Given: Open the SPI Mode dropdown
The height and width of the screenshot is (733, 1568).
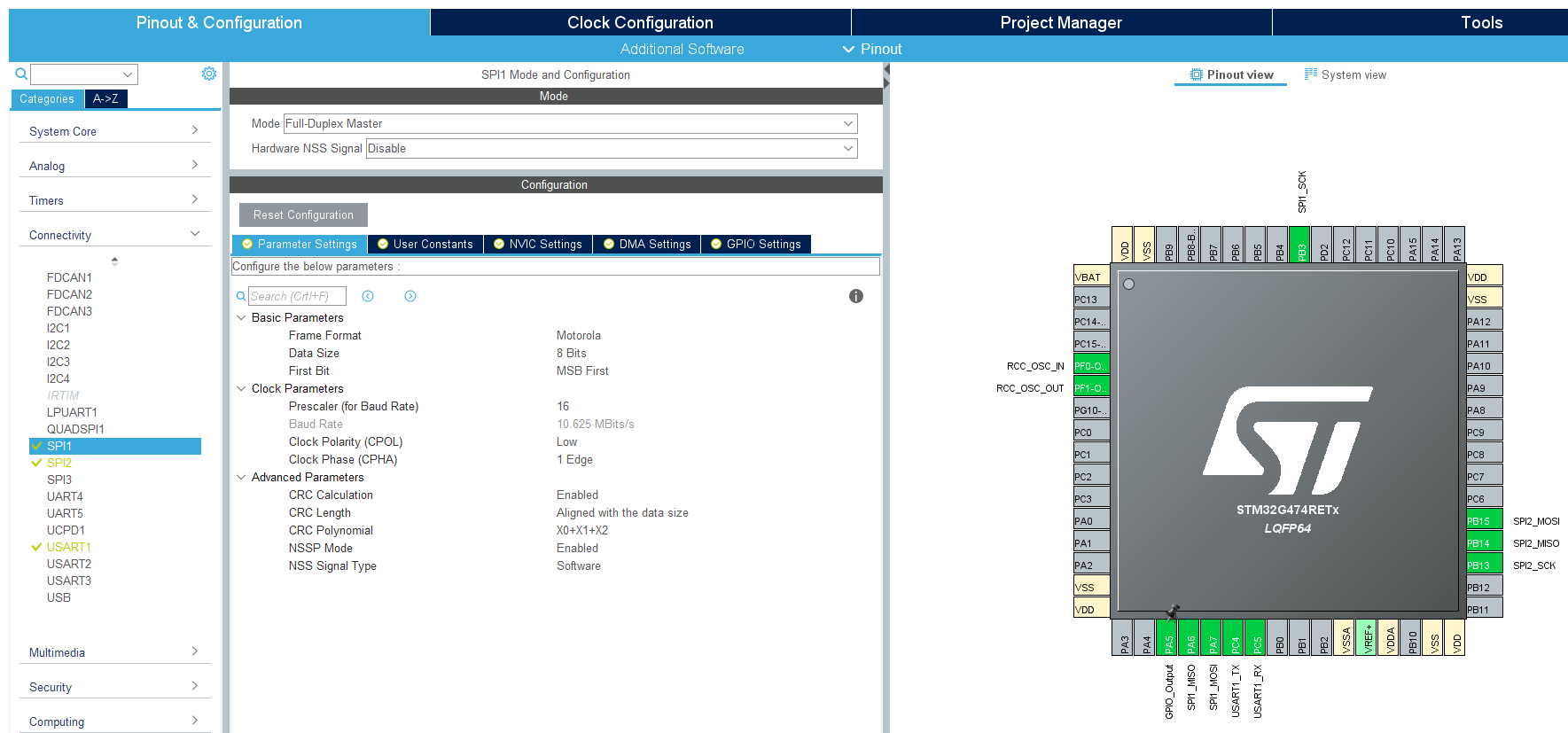Looking at the screenshot, I should pyautogui.click(x=571, y=124).
